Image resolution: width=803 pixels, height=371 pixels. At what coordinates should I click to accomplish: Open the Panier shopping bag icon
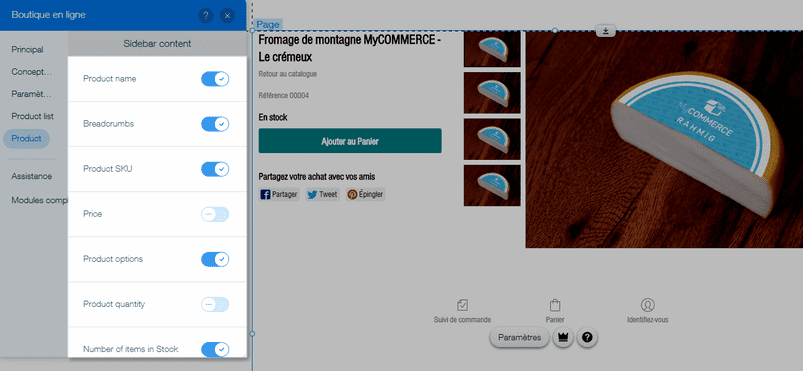pyautogui.click(x=555, y=305)
